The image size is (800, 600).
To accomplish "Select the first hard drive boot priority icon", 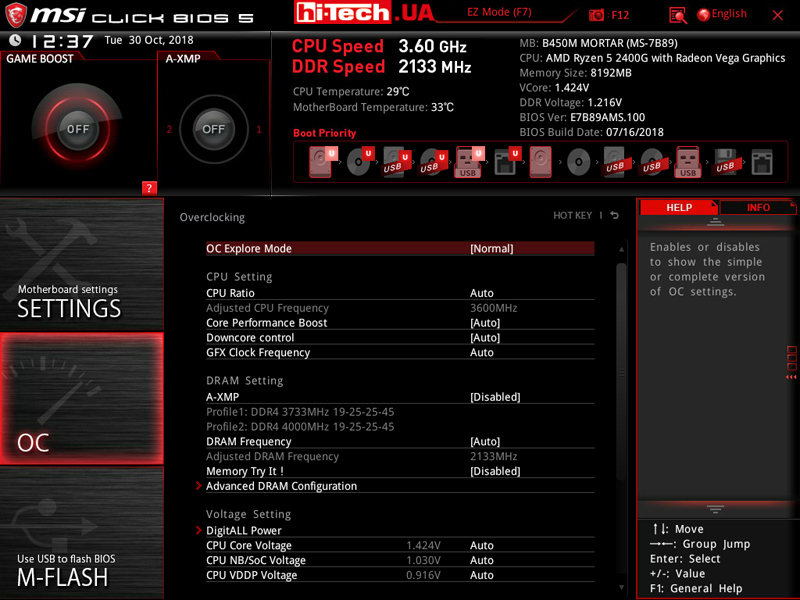I will 322,161.
